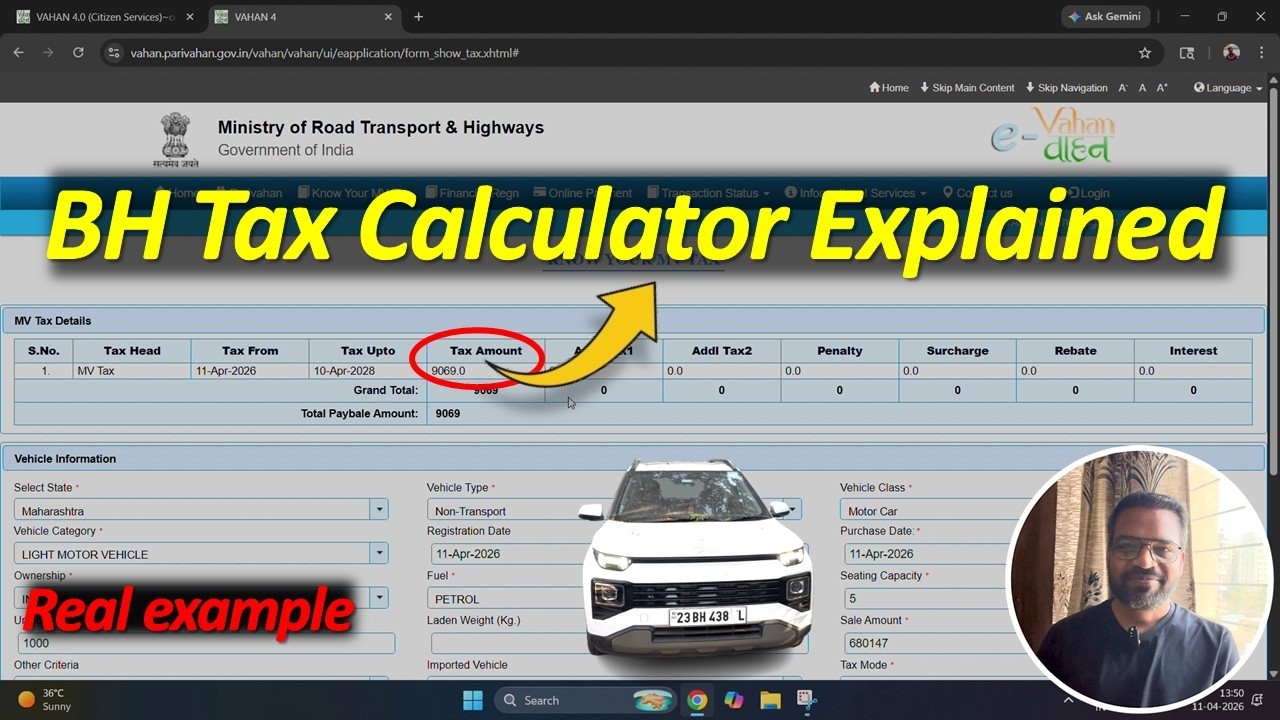Go back using browser back arrow
The image size is (1280, 720).
(18, 53)
